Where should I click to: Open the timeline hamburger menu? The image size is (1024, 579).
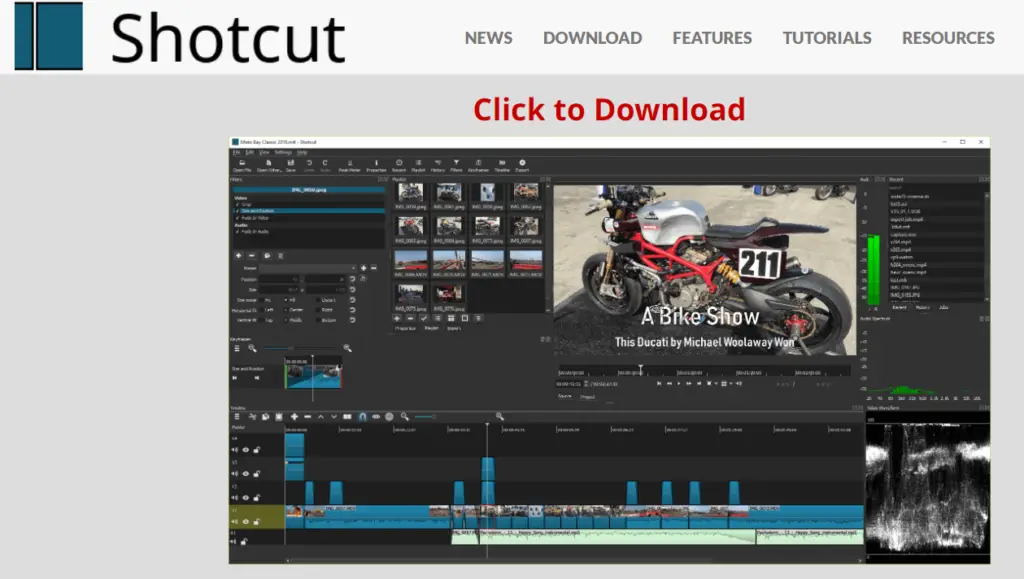237,416
